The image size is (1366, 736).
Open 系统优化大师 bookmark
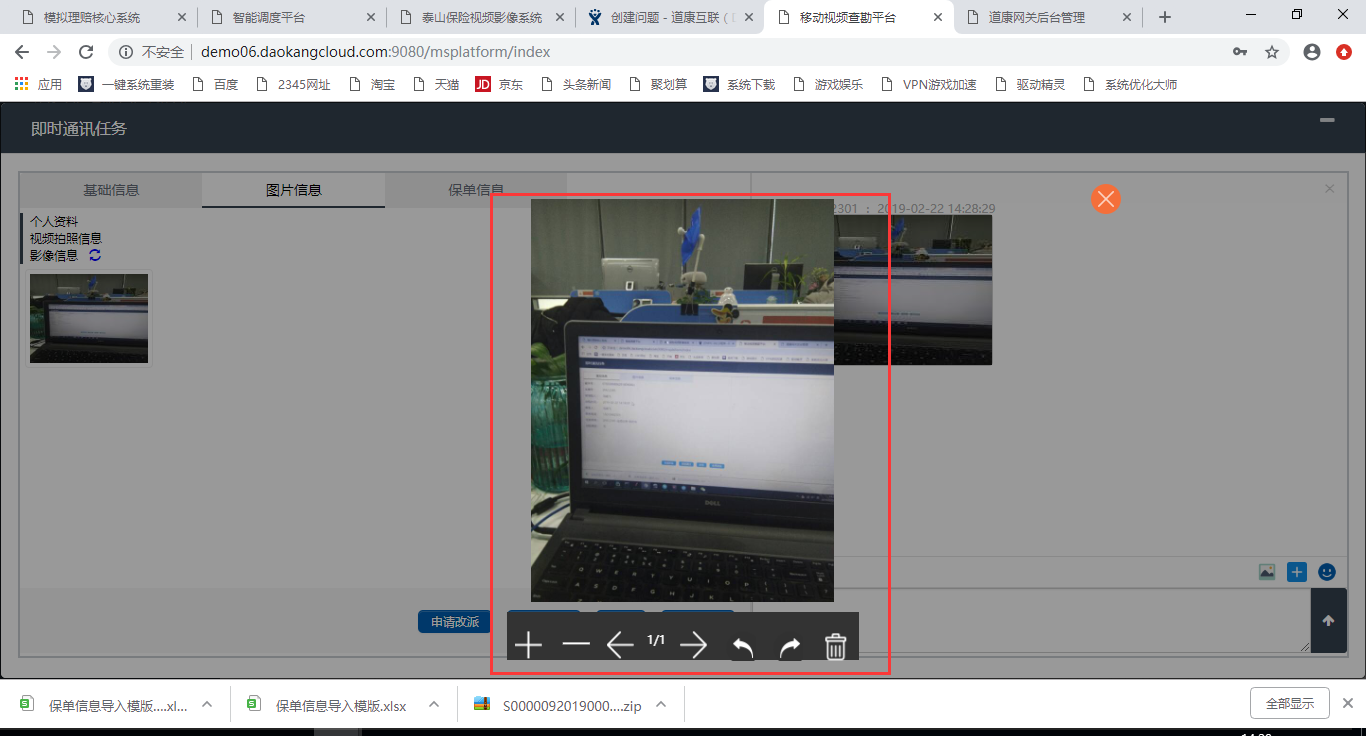coord(1129,84)
